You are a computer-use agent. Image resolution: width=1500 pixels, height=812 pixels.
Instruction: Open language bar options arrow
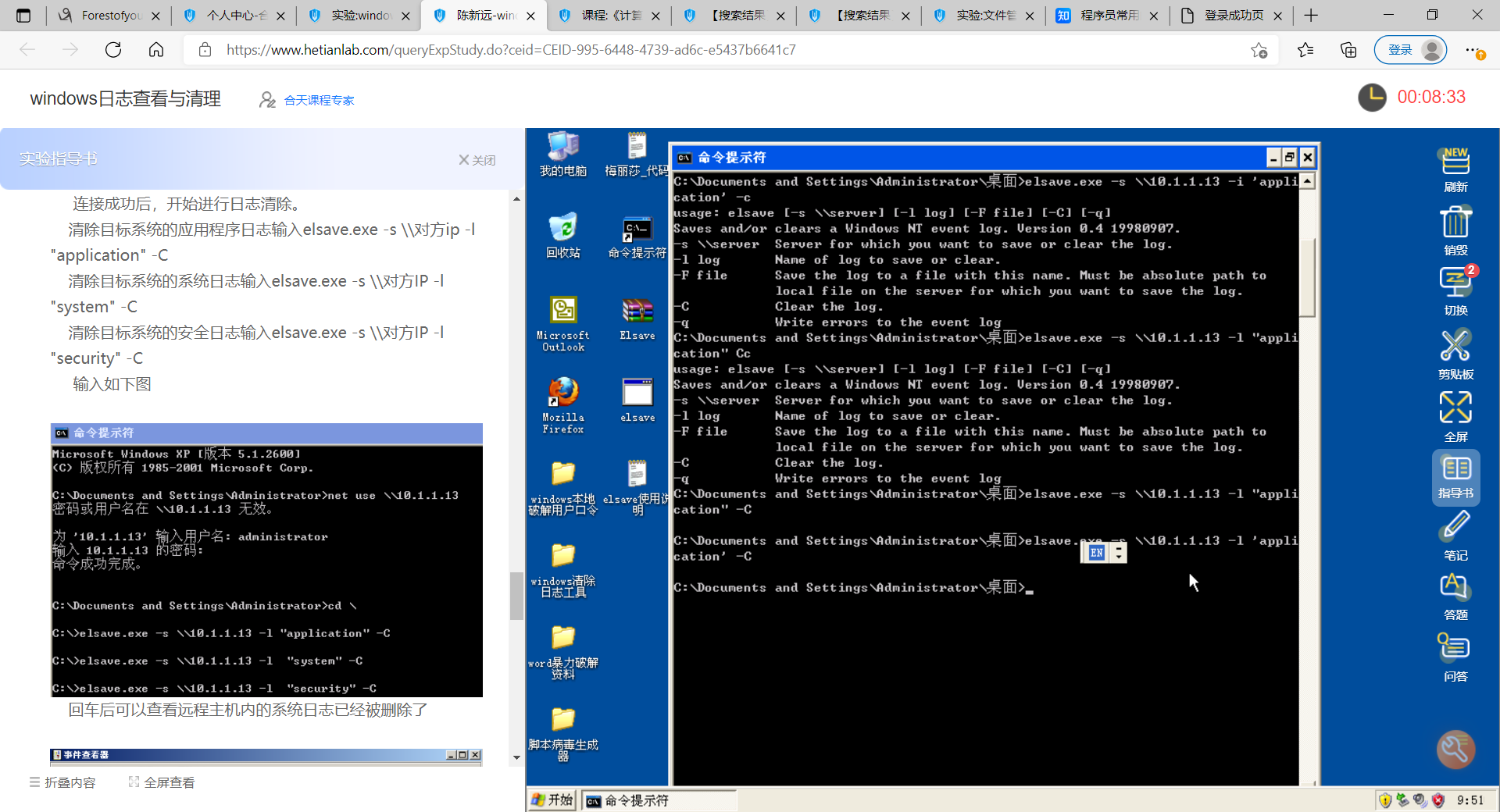point(1120,553)
